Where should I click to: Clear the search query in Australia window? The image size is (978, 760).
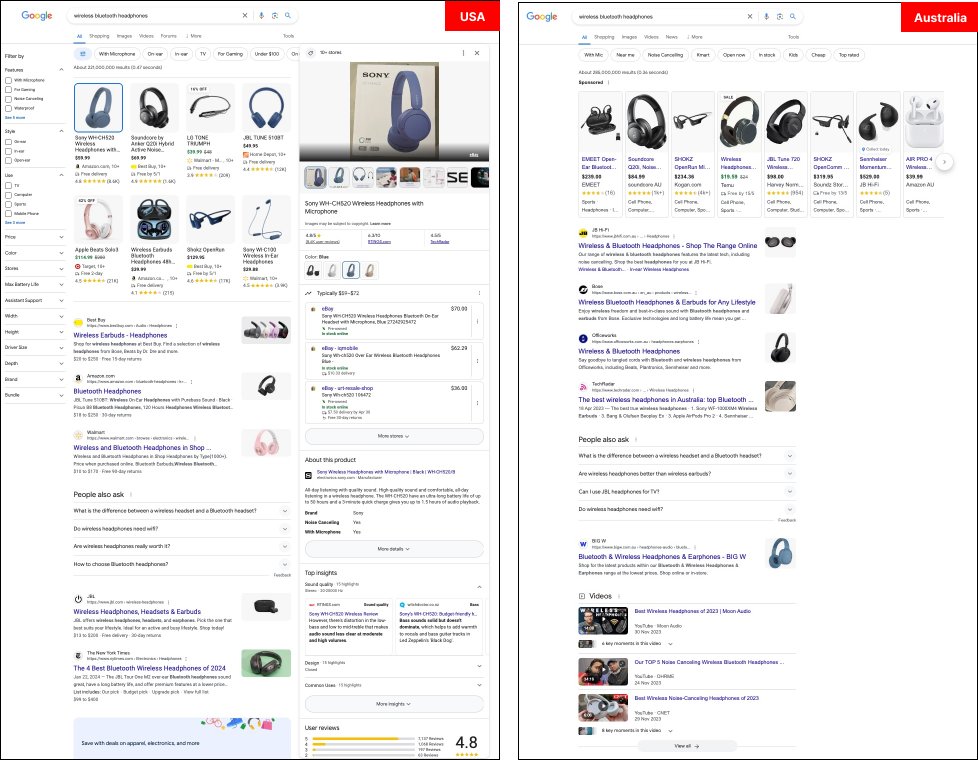point(750,17)
